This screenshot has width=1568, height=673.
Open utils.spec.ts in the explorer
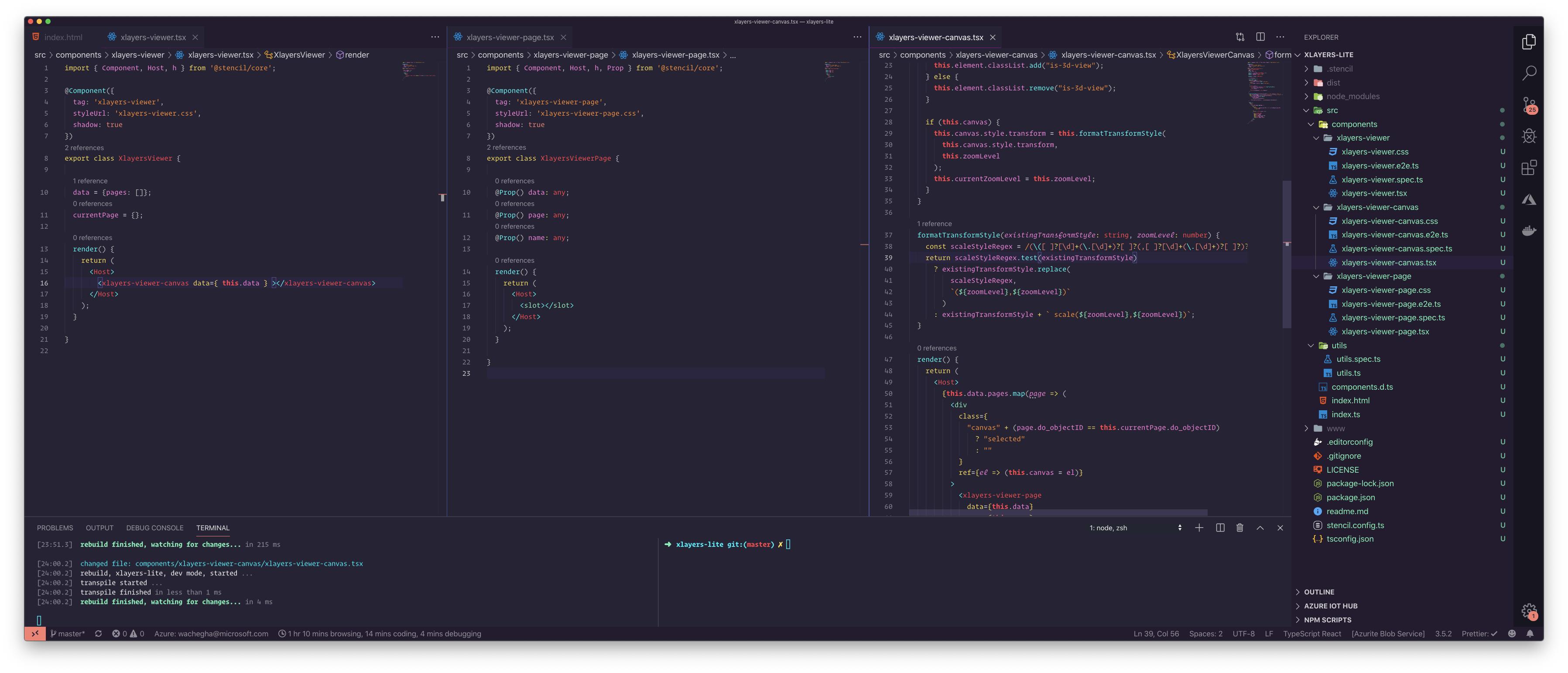[1358, 359]
